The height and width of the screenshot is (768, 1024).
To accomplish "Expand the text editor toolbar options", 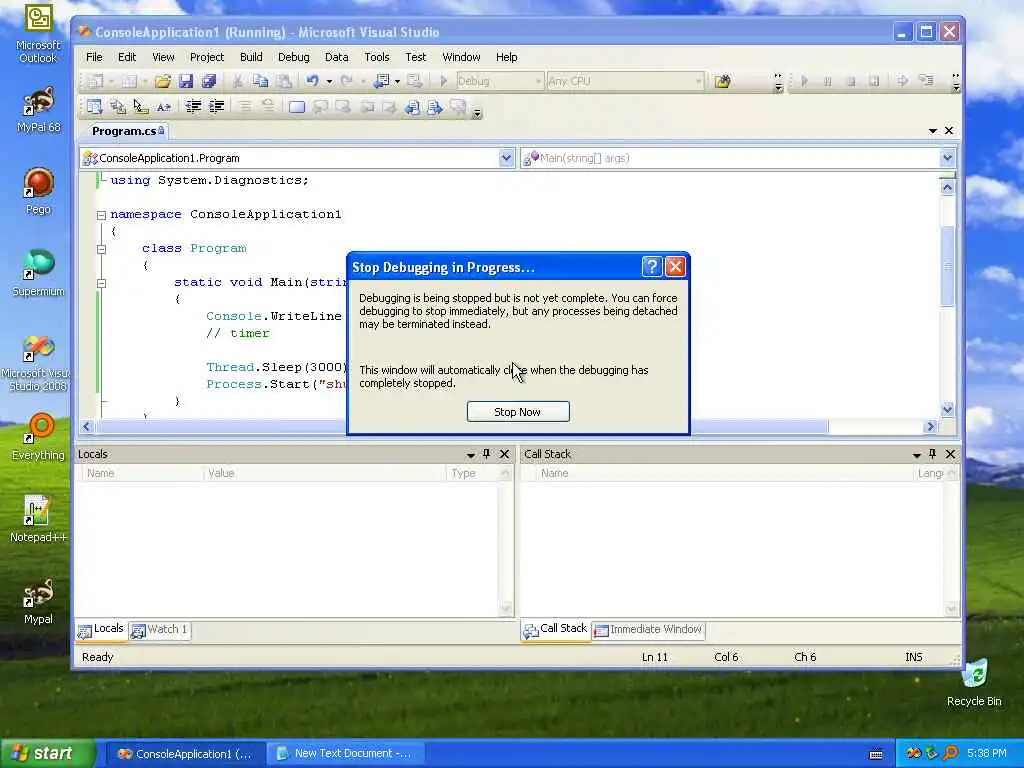I will [477, 113].
